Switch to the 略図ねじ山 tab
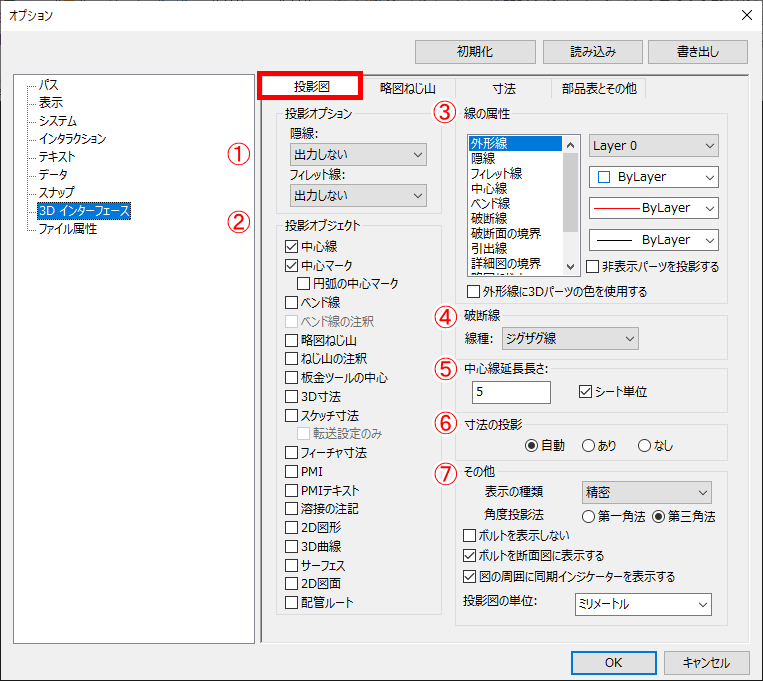The height and width of the screenshot is (681, 763). point(408,88)
